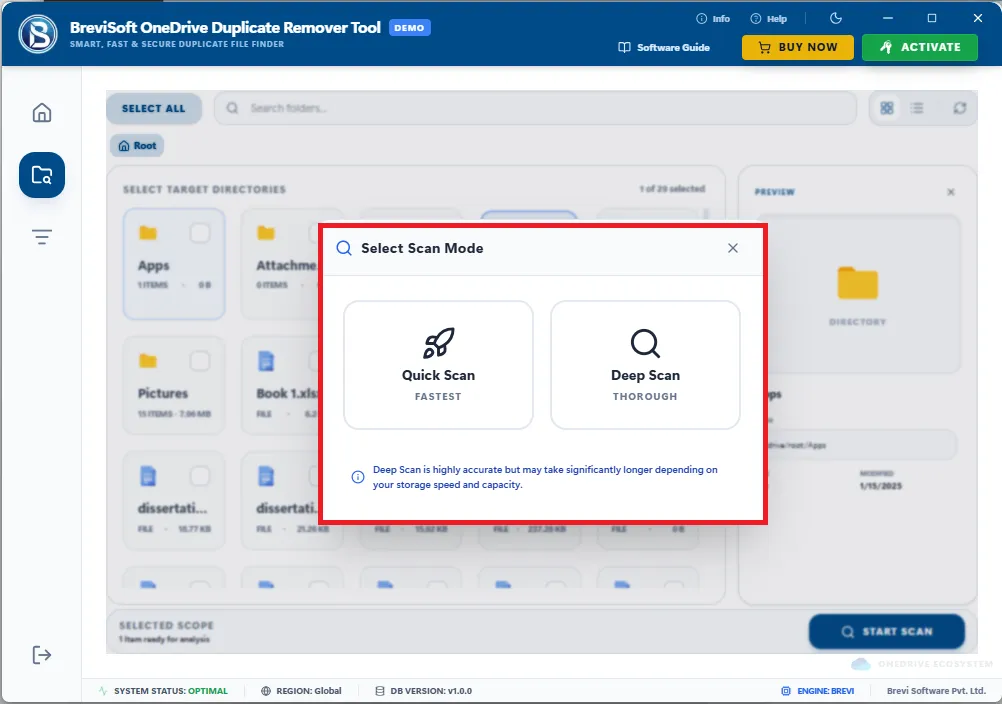This screenshot has height=704, width=1002.
Task: Open the filter lines sidebar icon
Action: click(x=42, y=237)
